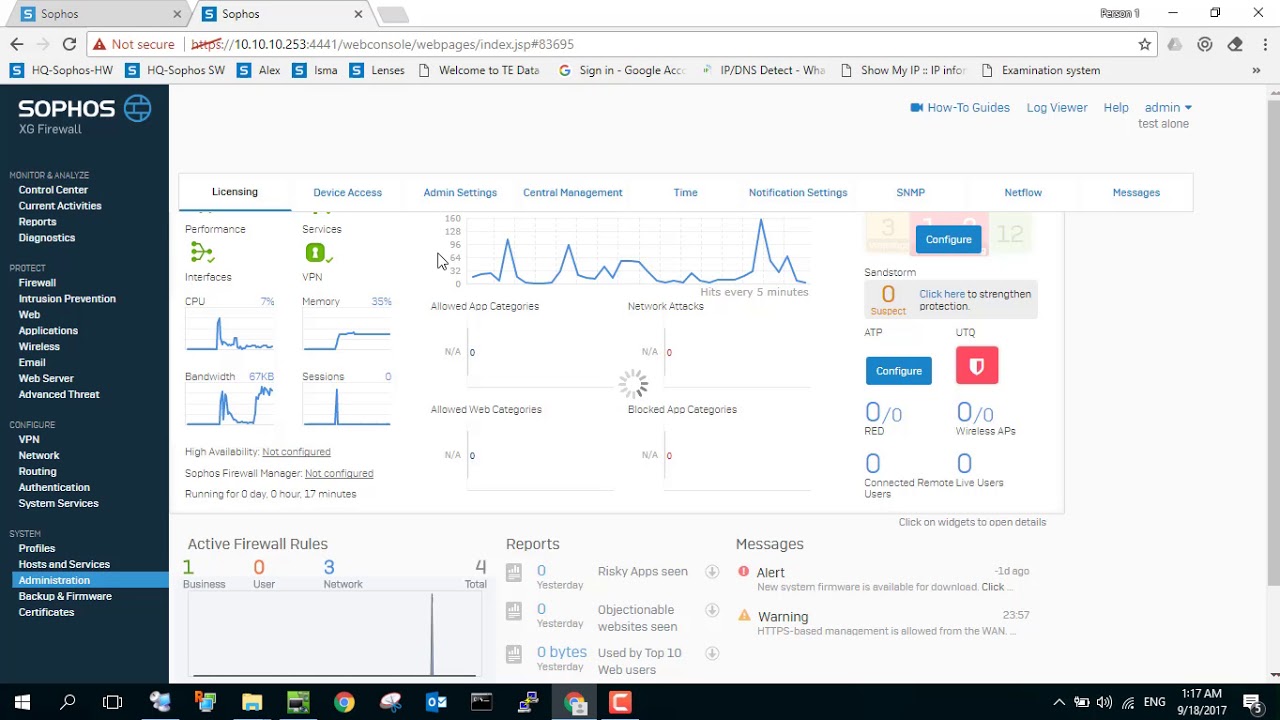Click the How-To Guides camera icon
Screen dimensions: 1280x720
pyautogui.click(x=916, y=107)
